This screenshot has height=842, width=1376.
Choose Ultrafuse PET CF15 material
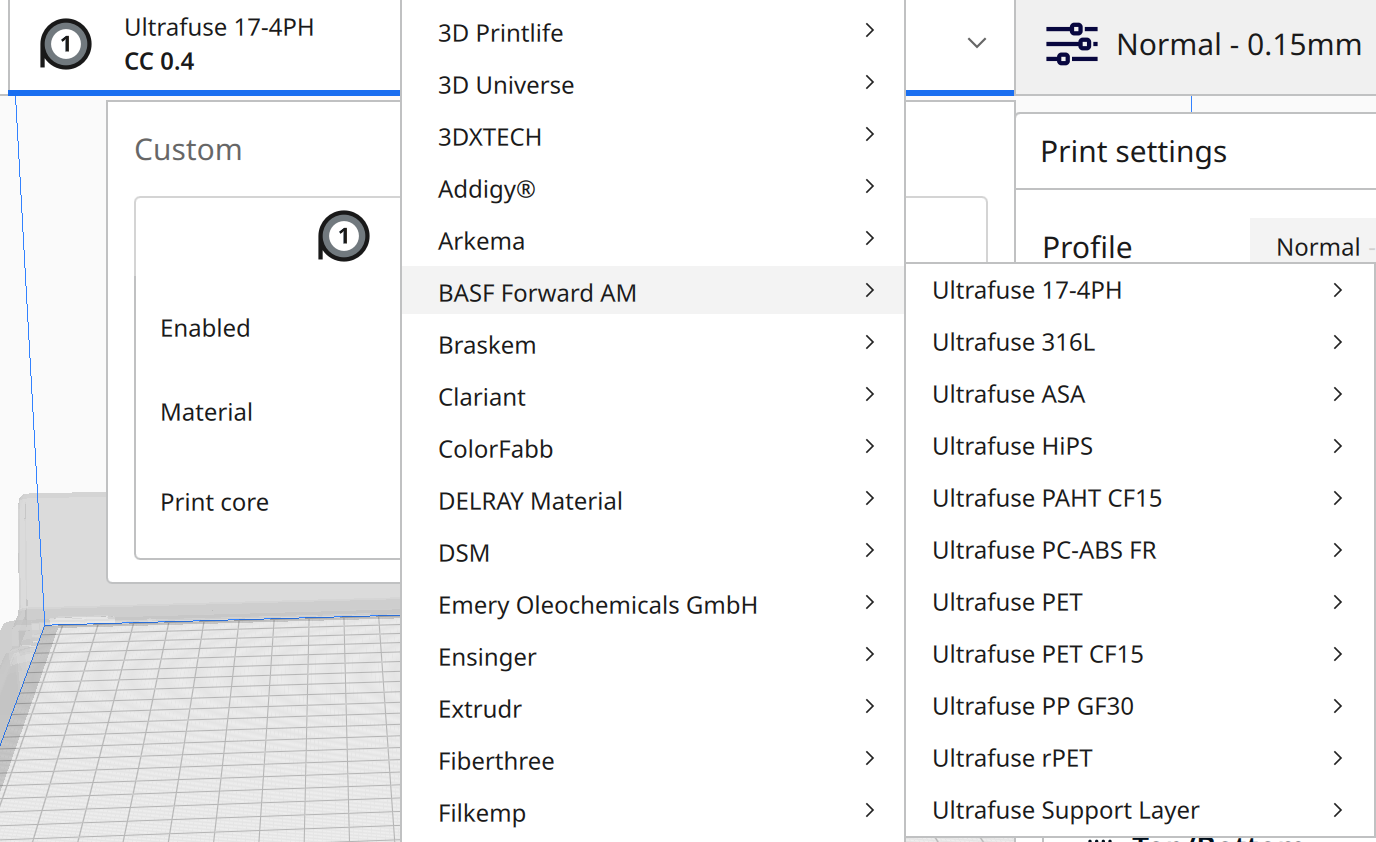(x=1140, y=654)
